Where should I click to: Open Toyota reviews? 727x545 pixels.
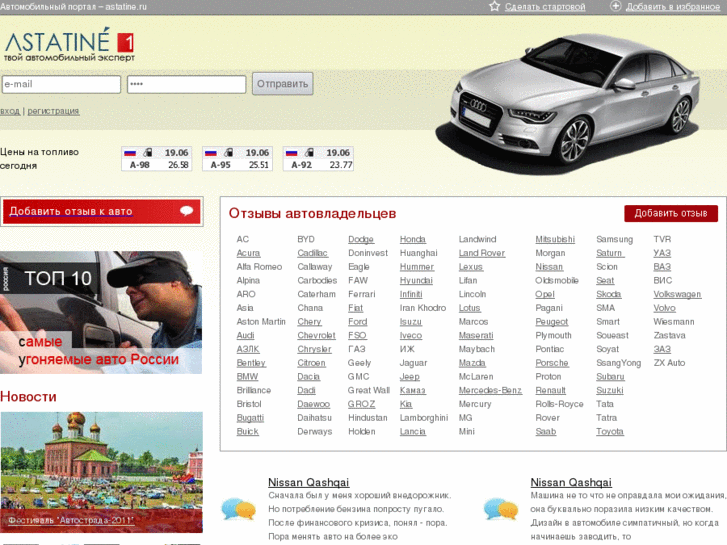tap(610, 432)
